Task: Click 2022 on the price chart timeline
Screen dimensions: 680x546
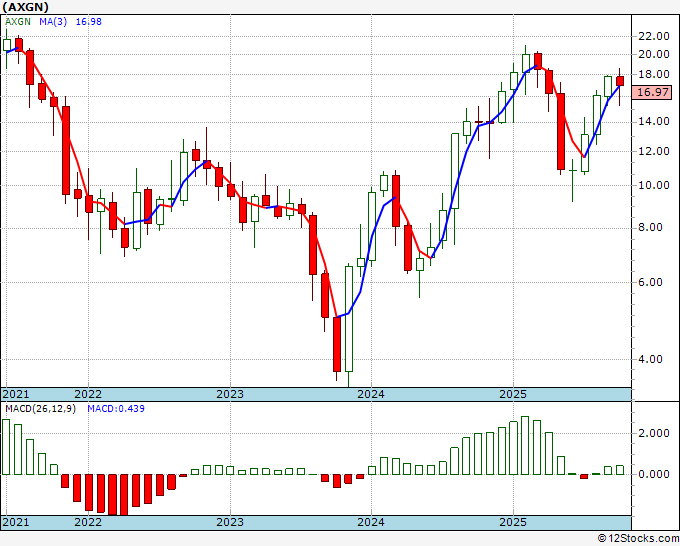Action: pyautogui.click(x=88, y=394)
